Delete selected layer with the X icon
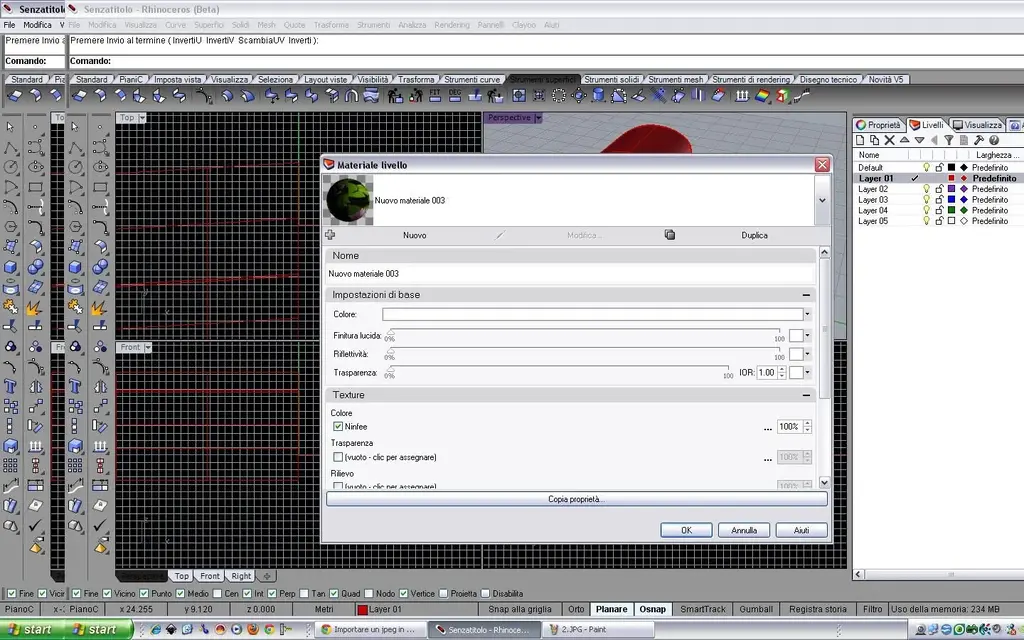 (889, 140)
